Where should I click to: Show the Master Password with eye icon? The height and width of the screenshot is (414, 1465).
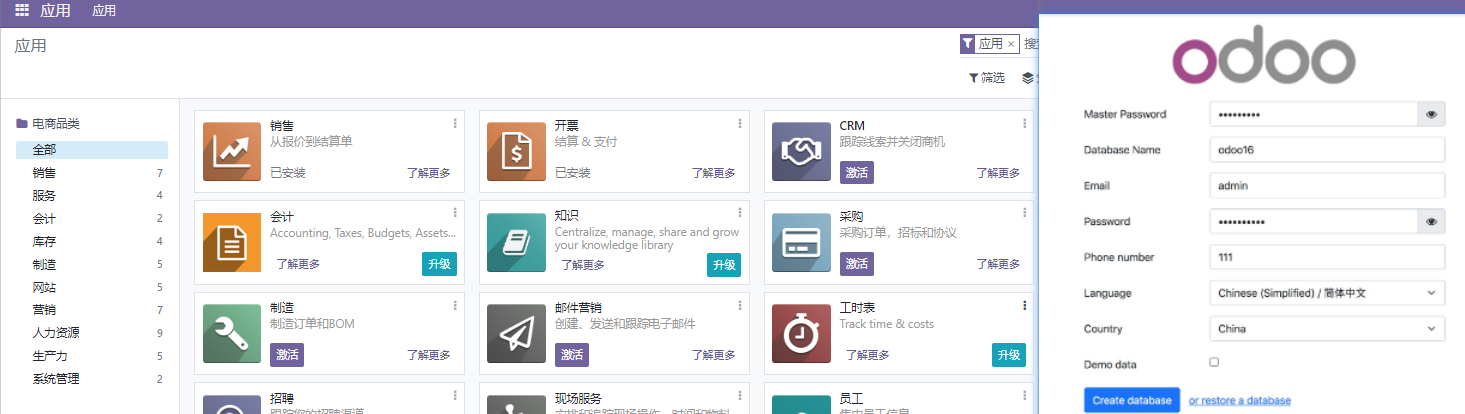point(1431,114)
